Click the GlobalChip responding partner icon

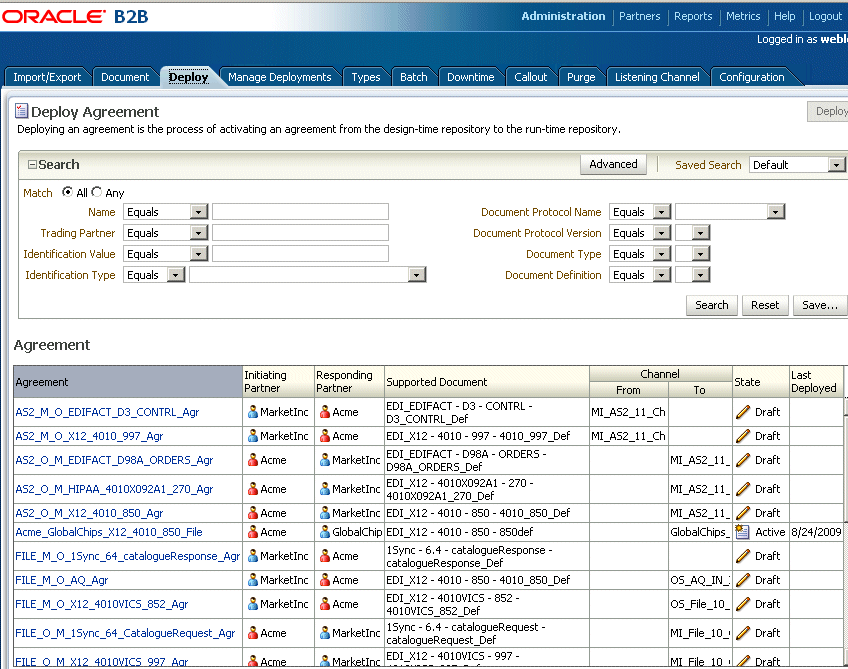pyautogui.click(x=325, y=532)
